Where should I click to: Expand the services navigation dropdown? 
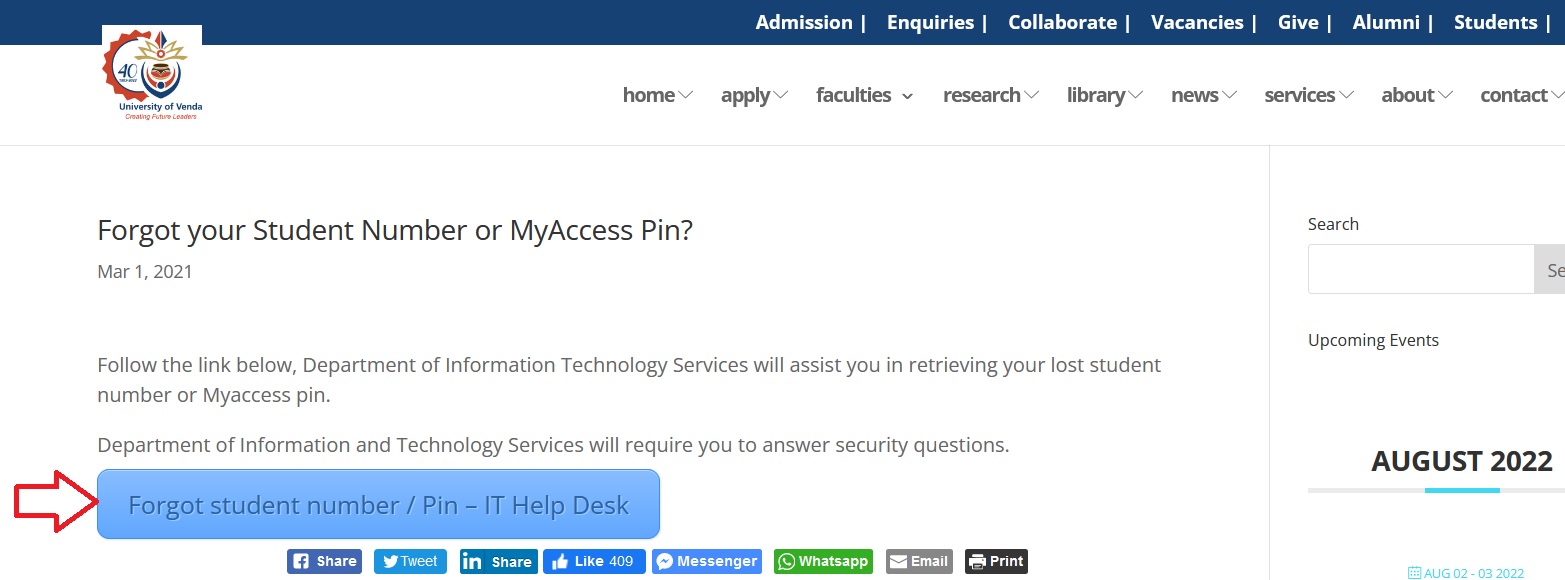click(1308, 95)
